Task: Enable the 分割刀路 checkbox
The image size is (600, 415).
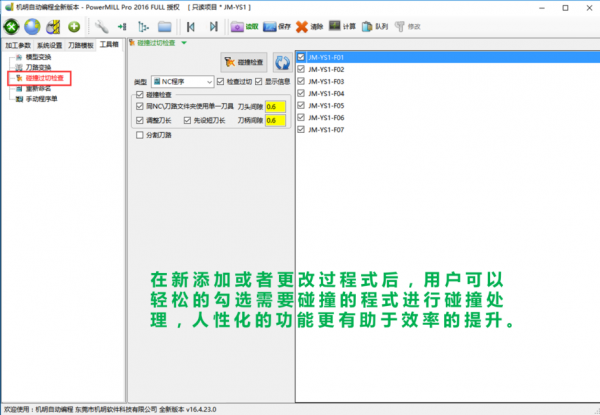Action: point(139,135)
